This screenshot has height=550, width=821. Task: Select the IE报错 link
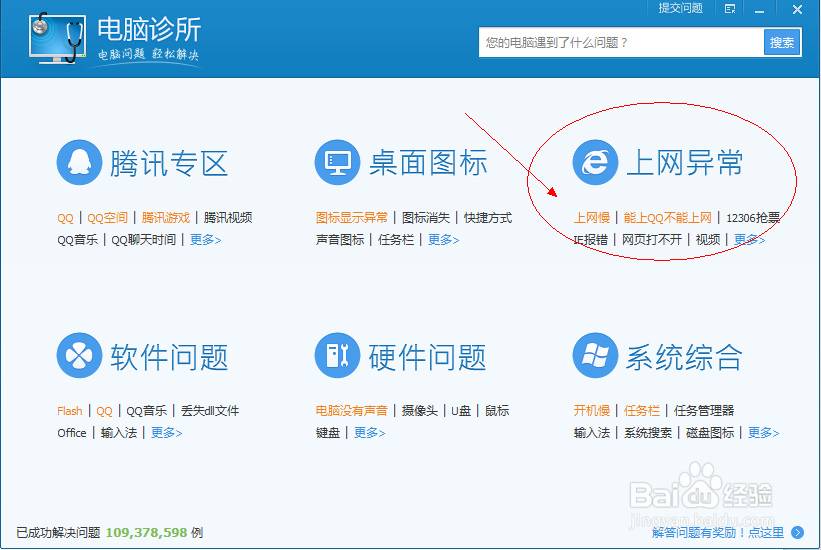[591, 240]
